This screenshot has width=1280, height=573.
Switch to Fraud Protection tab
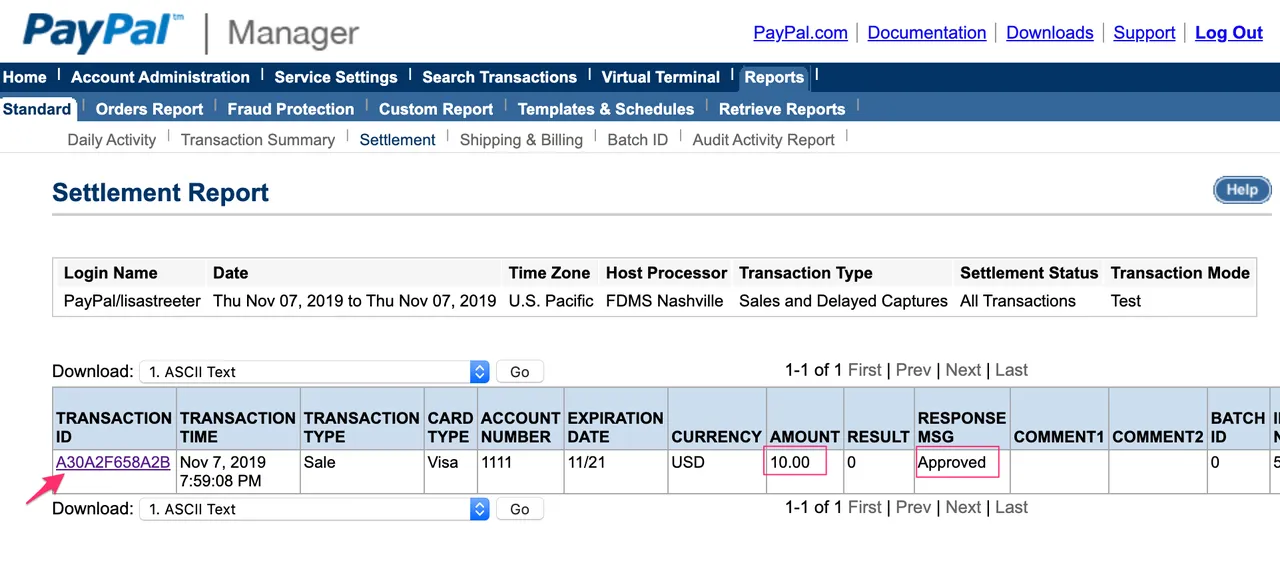291,109
